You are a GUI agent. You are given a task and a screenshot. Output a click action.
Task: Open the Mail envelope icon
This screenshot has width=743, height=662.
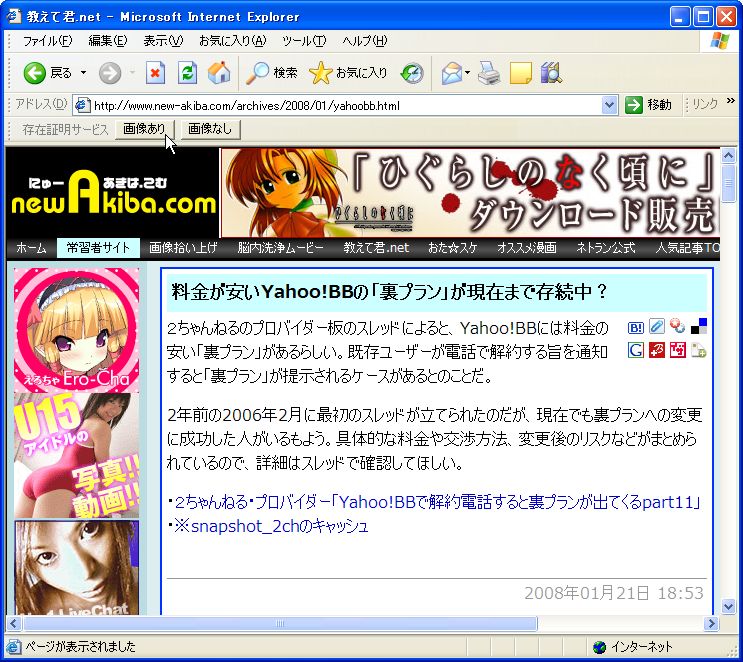click(x=452, y=73)
